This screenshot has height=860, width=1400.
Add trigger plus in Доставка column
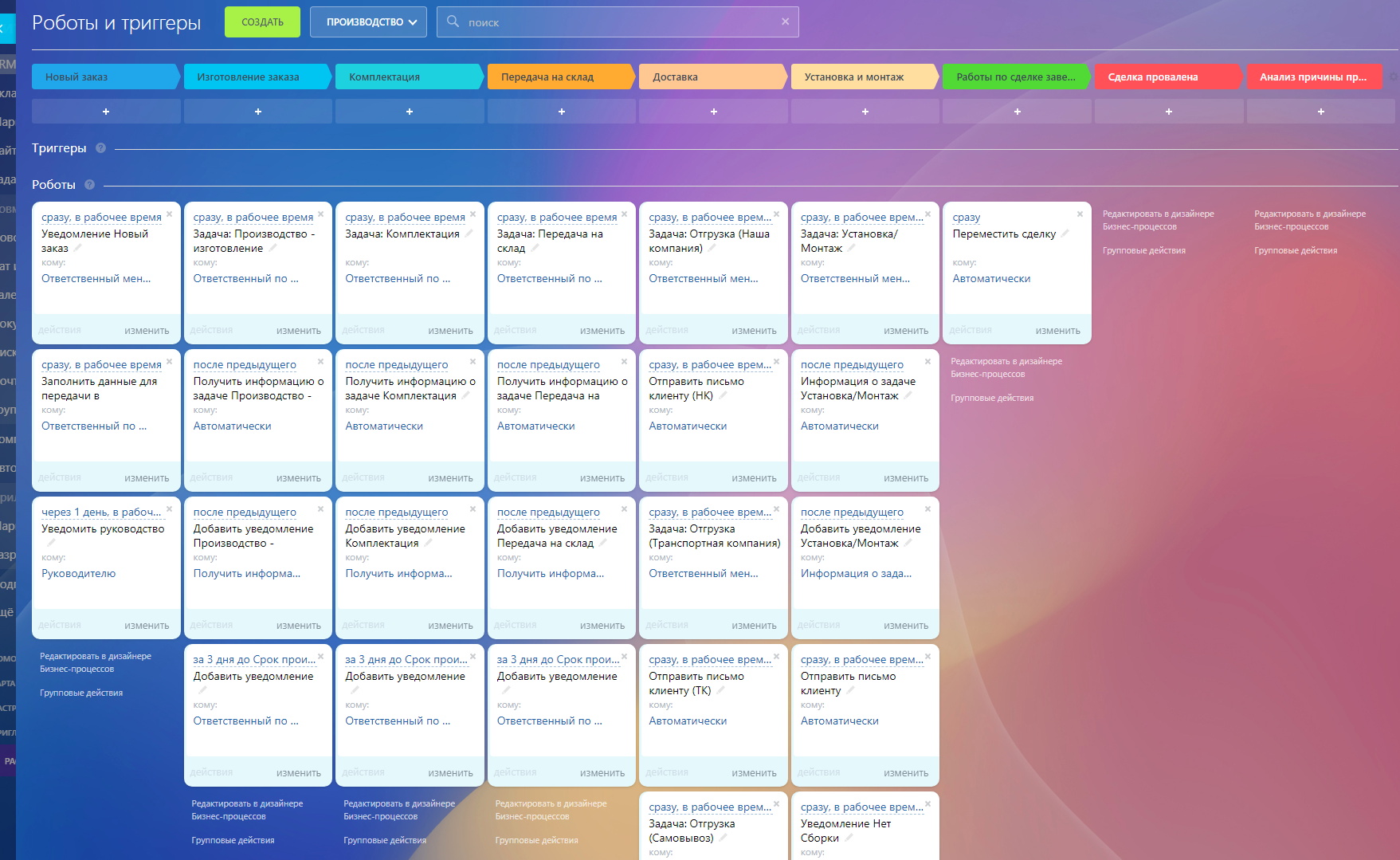click(713, 112)
